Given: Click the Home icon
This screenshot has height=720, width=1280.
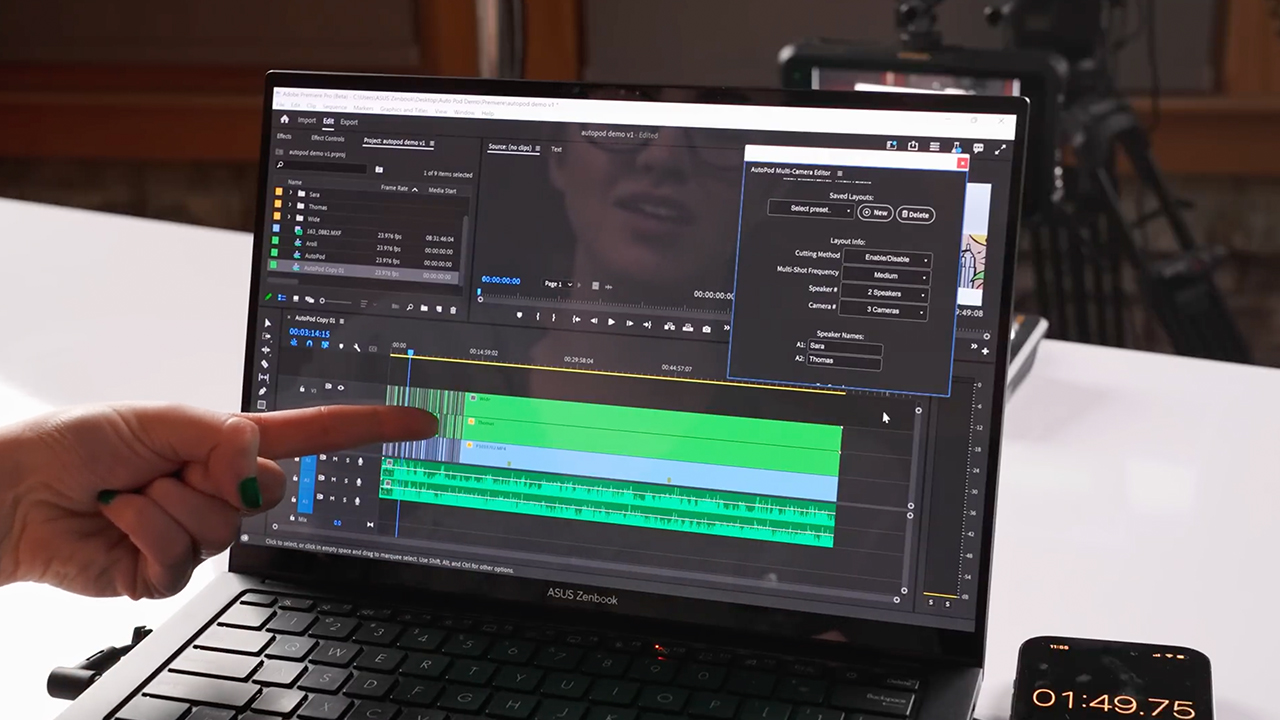Looking at the screenshot, I should (x=284, y=120).
